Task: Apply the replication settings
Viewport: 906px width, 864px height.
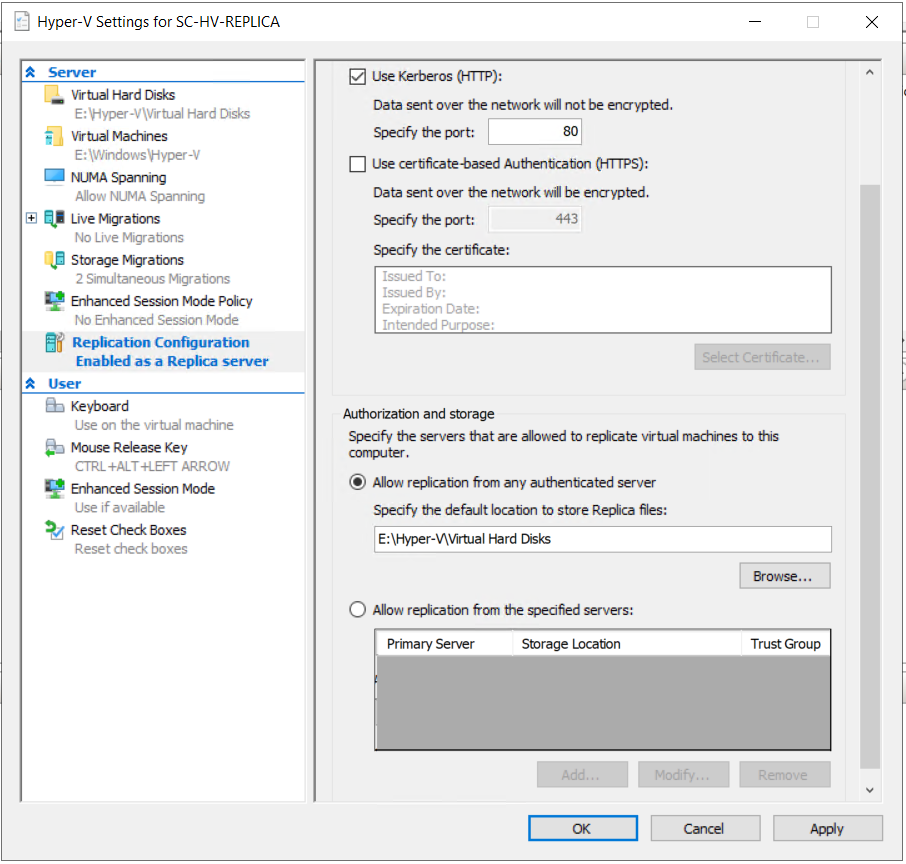Action: point(827,829)
